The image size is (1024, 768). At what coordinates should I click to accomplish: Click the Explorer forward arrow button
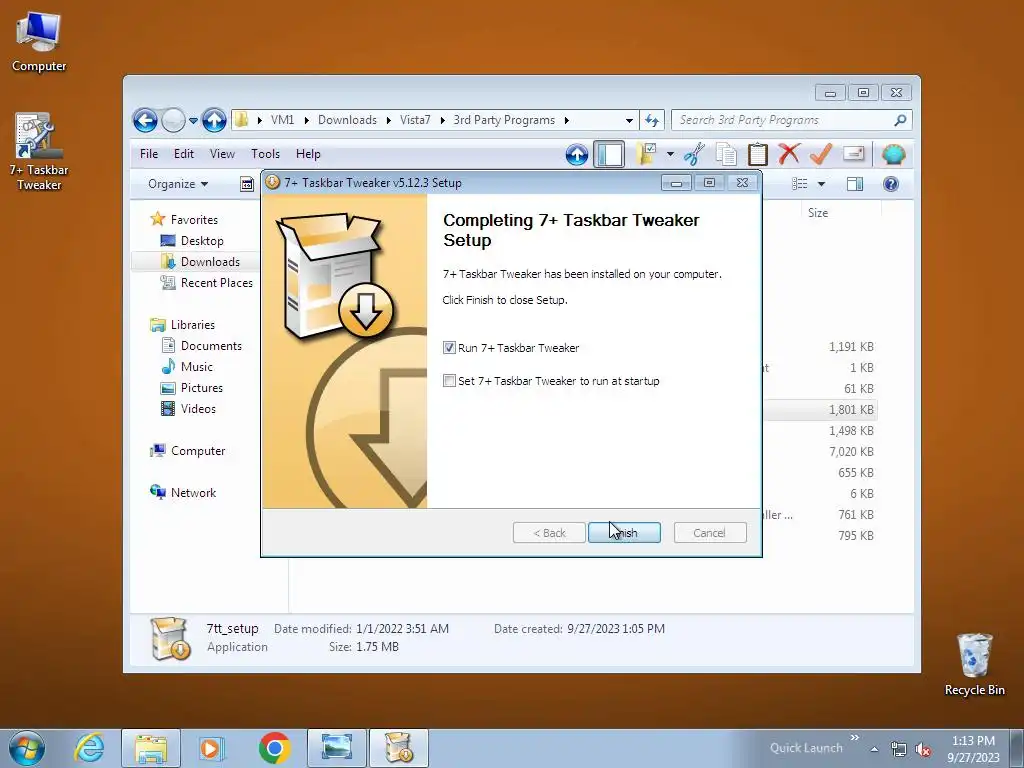coord(173,120)
